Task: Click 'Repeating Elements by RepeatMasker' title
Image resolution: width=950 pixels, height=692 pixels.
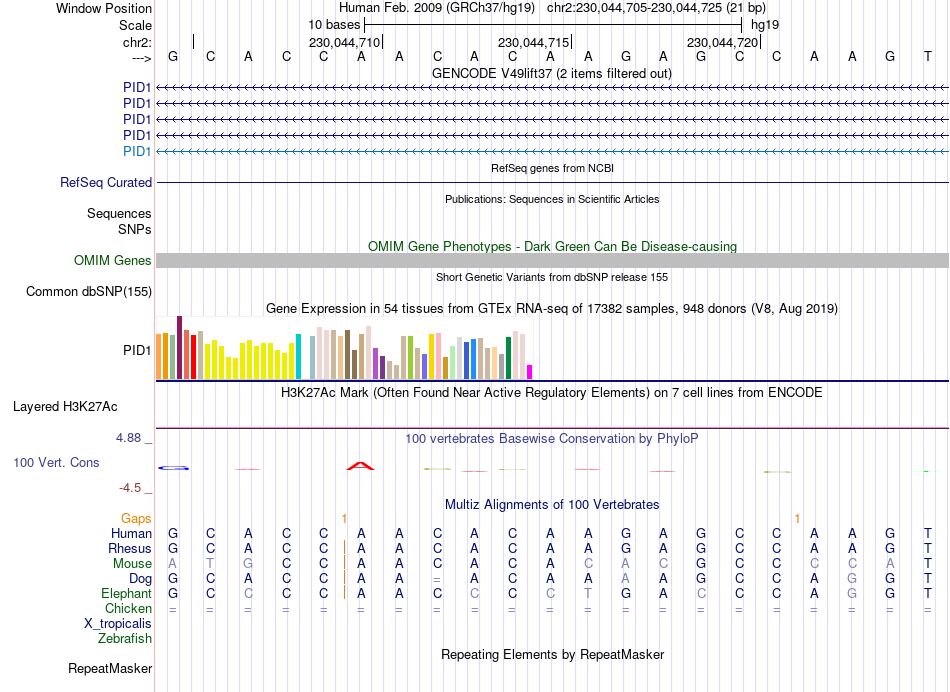Action: (552, 654)
